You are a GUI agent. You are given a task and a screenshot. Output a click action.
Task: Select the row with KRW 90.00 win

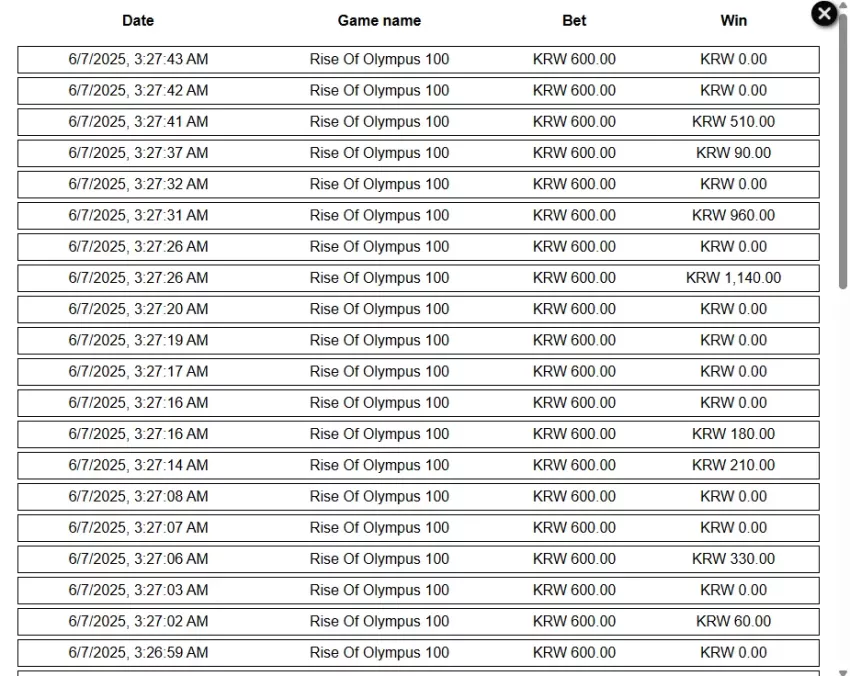coord(418,153)
